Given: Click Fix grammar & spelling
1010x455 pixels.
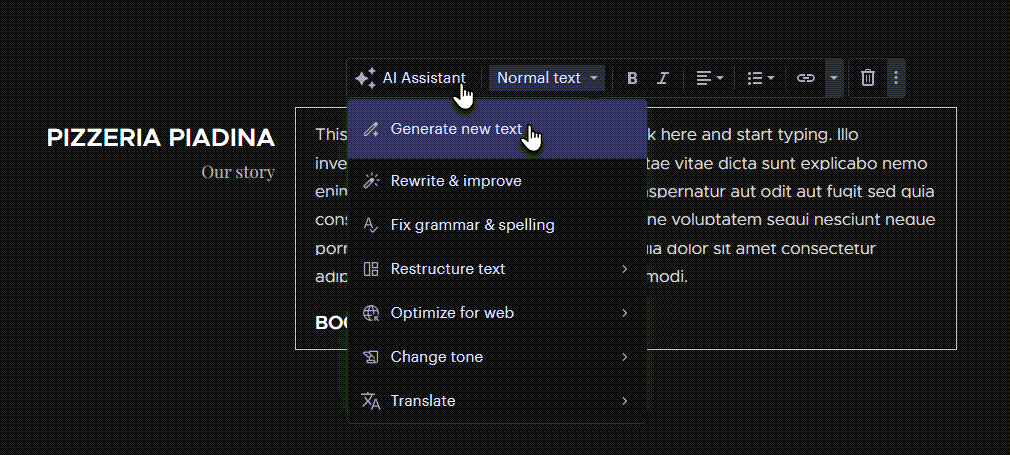Looking at the screenshot, I should pyautogui.click(x=472, y=225).
